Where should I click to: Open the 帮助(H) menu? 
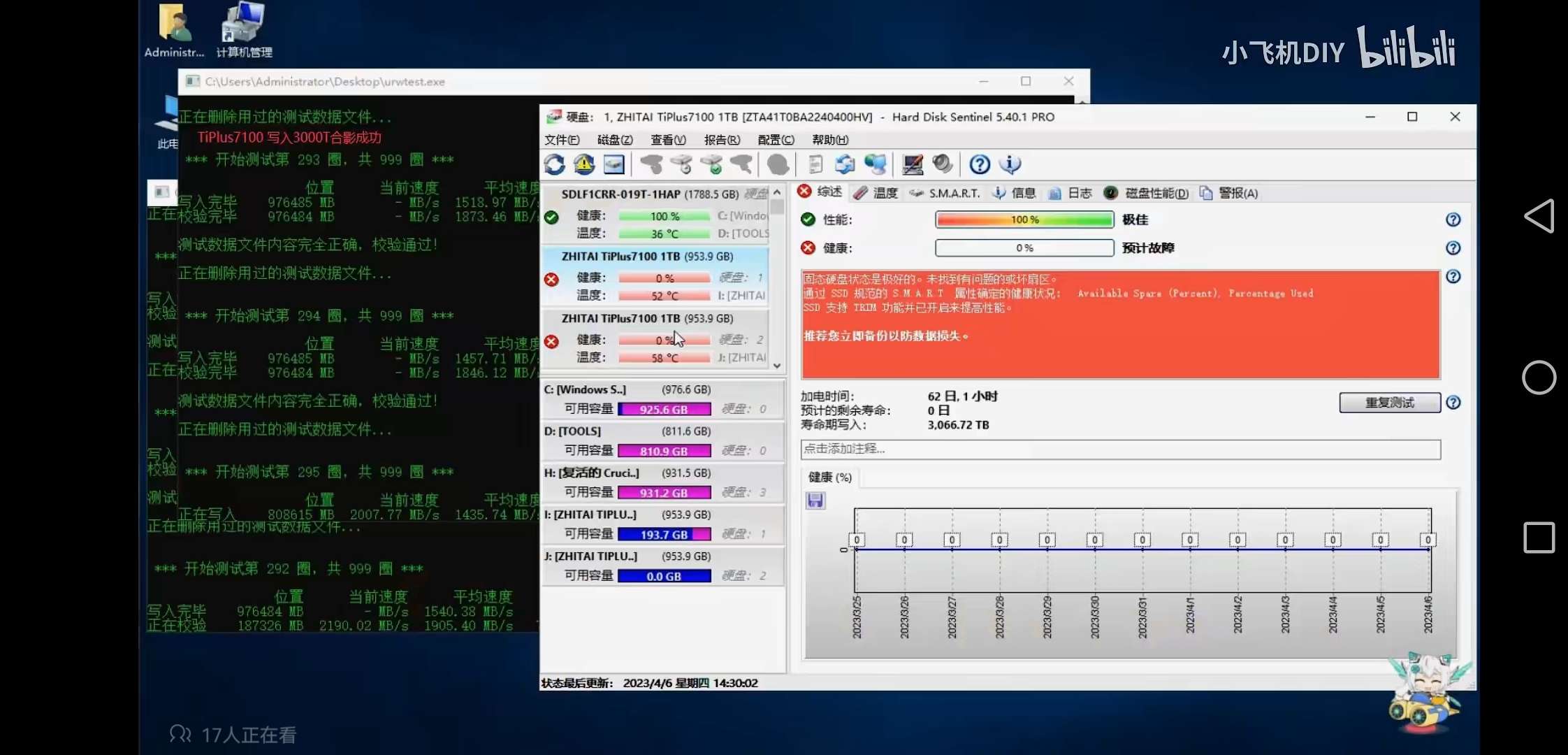pos(830,140)
